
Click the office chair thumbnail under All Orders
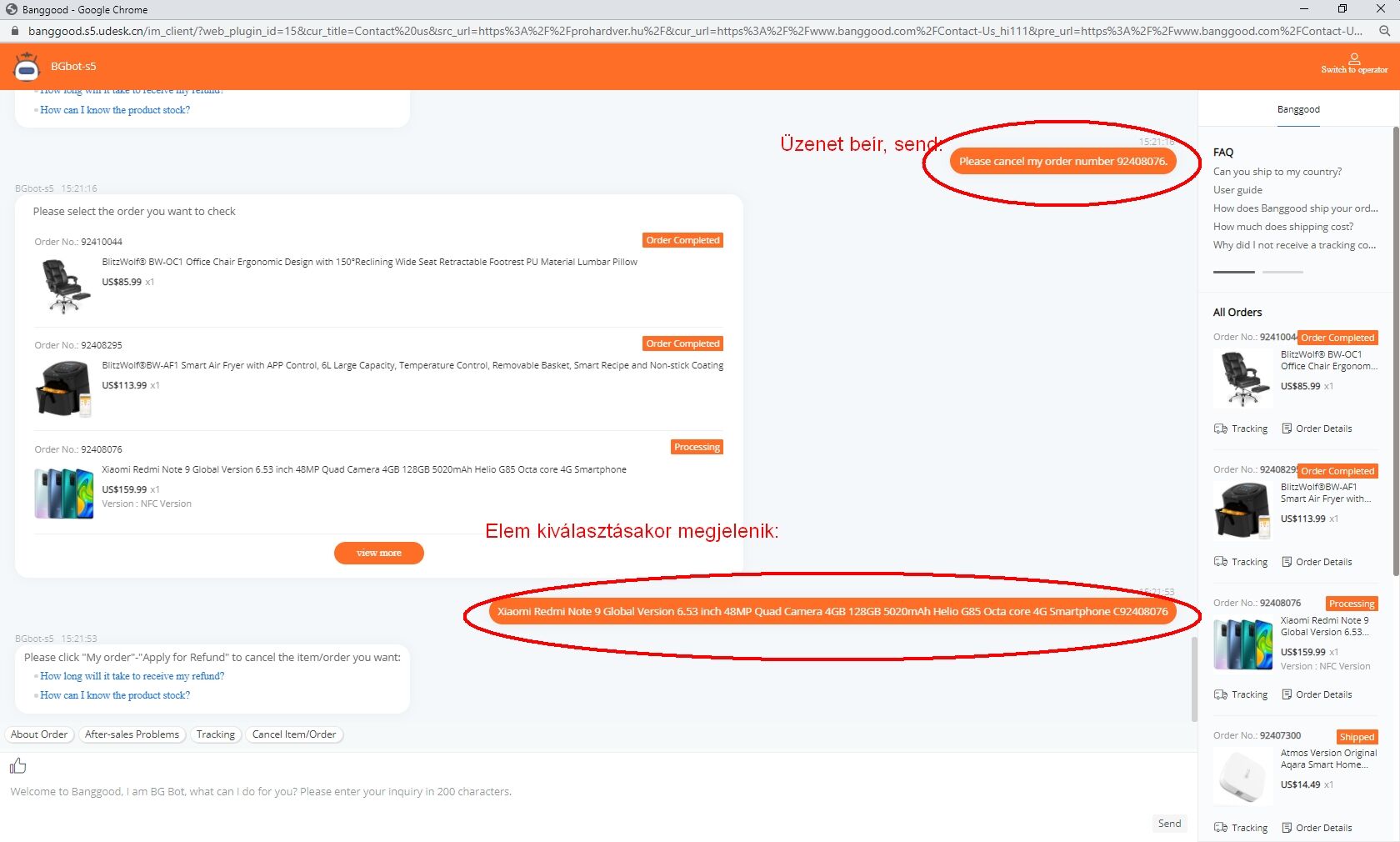click(1242, 378)
